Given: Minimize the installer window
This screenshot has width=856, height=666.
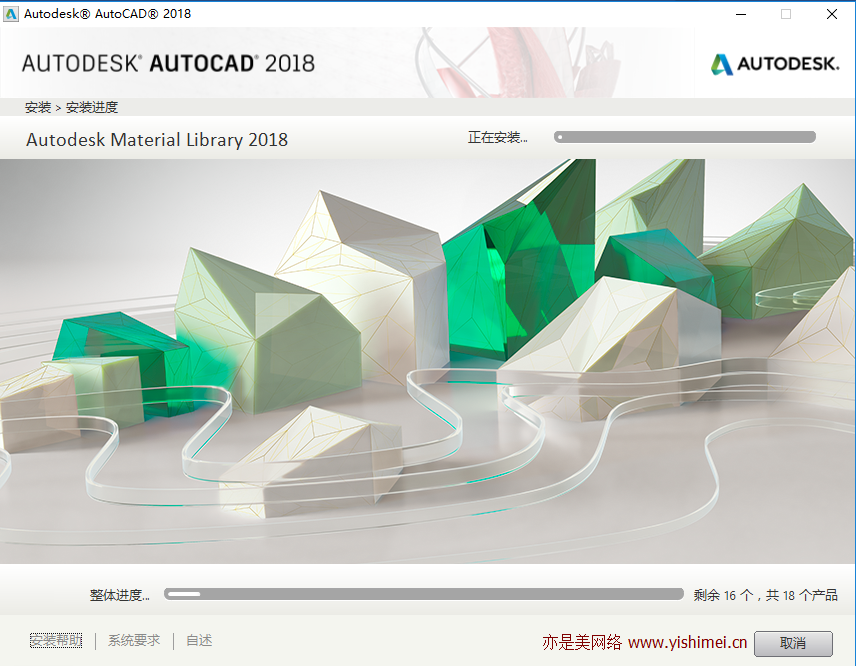Looking at the screenshot, I should [741, 14].
